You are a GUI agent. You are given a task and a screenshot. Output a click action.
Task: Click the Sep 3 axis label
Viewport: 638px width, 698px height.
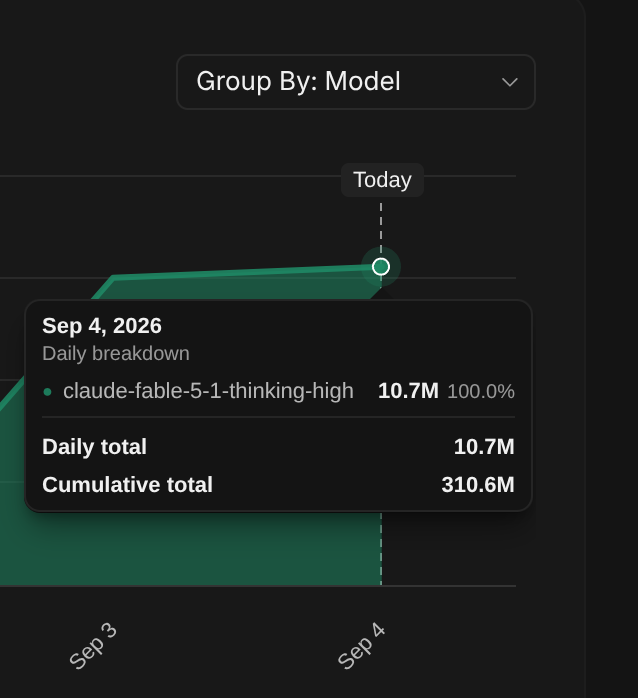[93, 645]
